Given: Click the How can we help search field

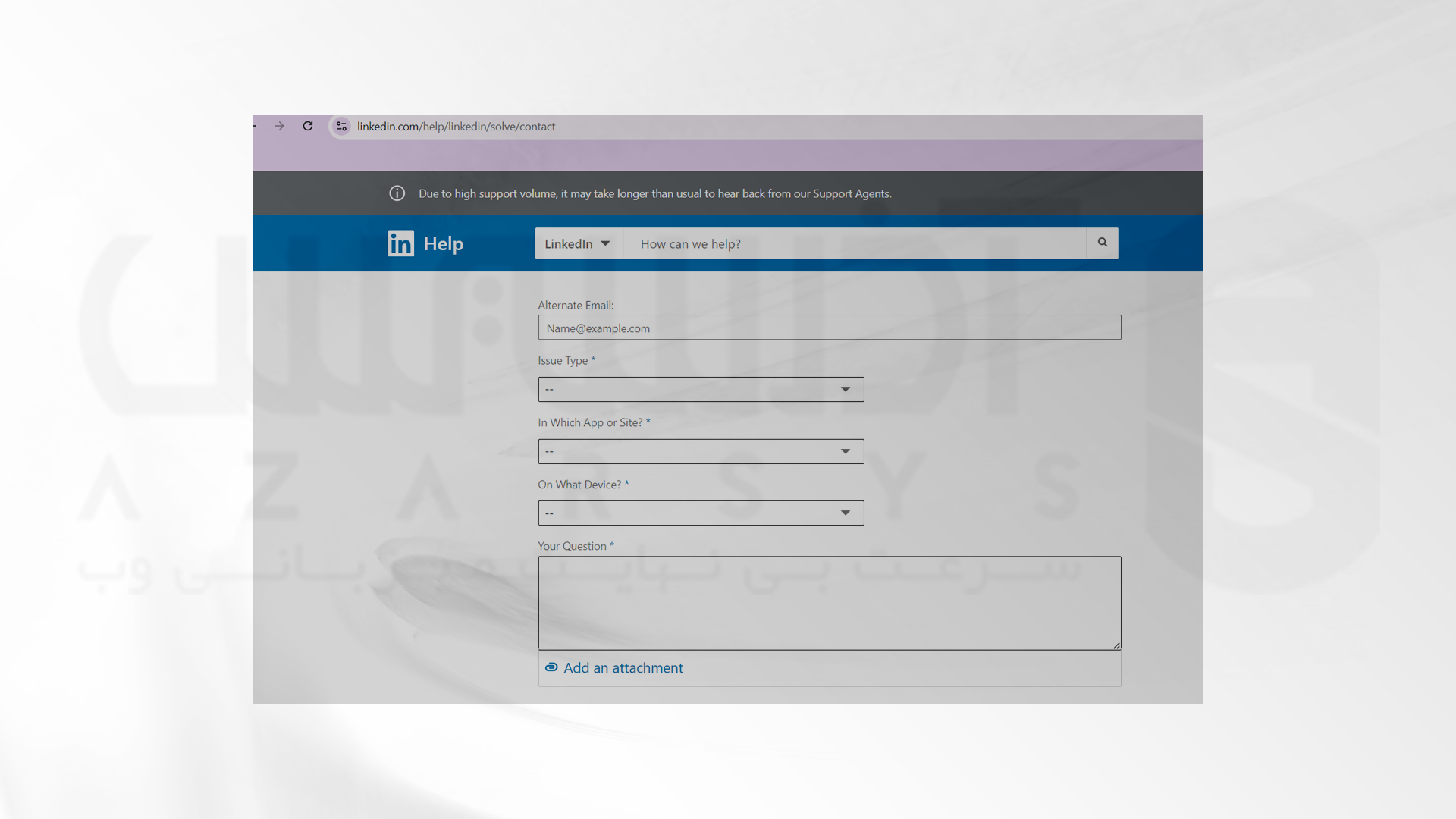Looking at the screenshot, I should click(x=855, y=243).
